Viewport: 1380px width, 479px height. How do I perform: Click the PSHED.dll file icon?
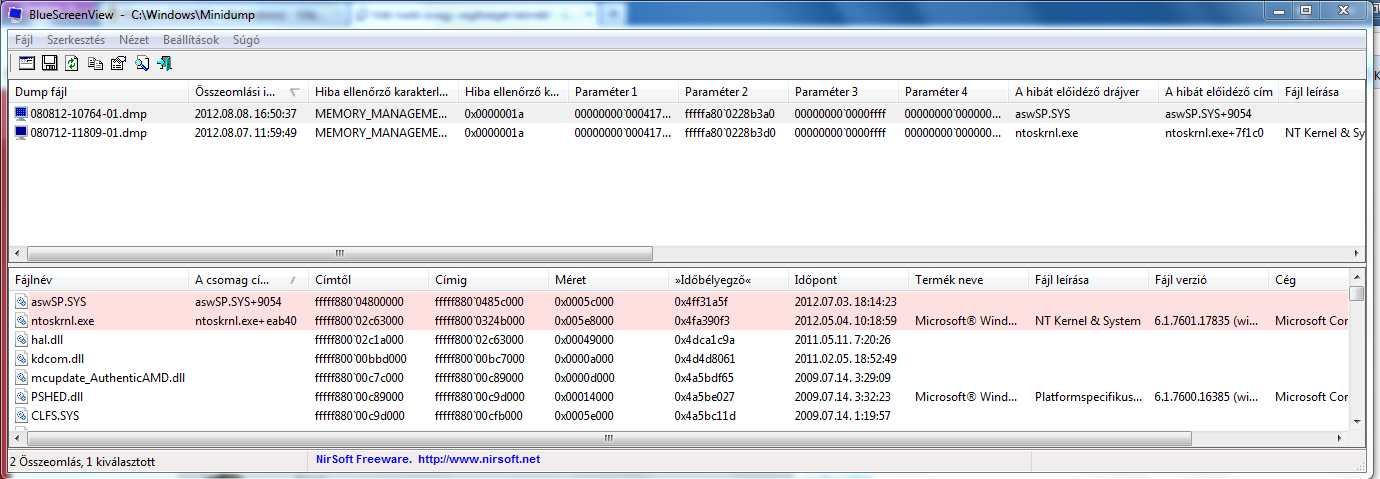pos(21,397)
